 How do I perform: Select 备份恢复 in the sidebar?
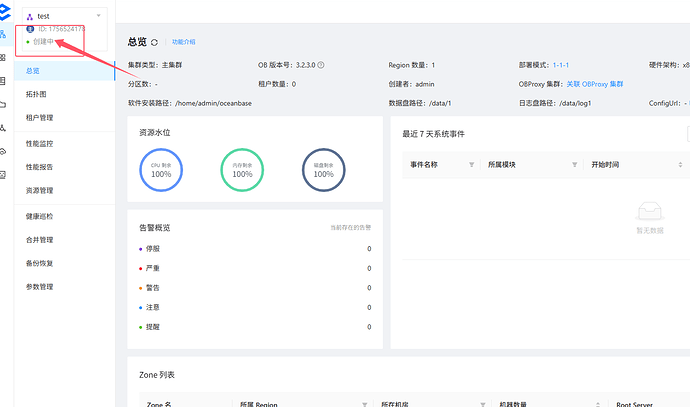[x=40, y=263]
